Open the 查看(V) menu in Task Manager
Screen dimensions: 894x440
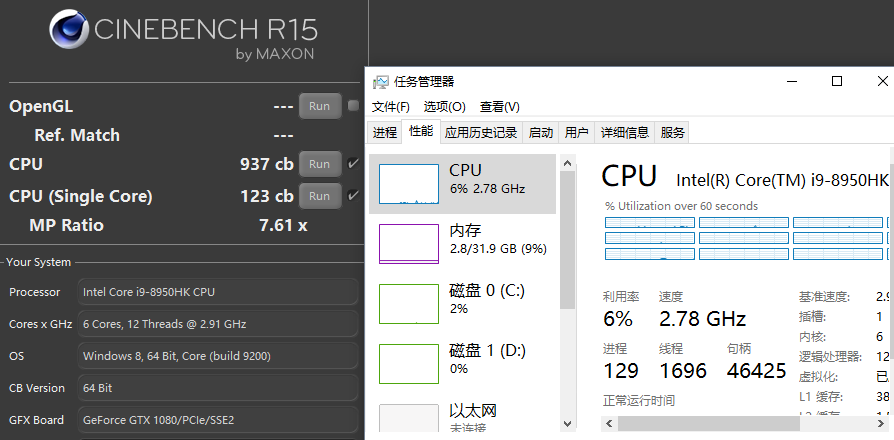point(499,107)
